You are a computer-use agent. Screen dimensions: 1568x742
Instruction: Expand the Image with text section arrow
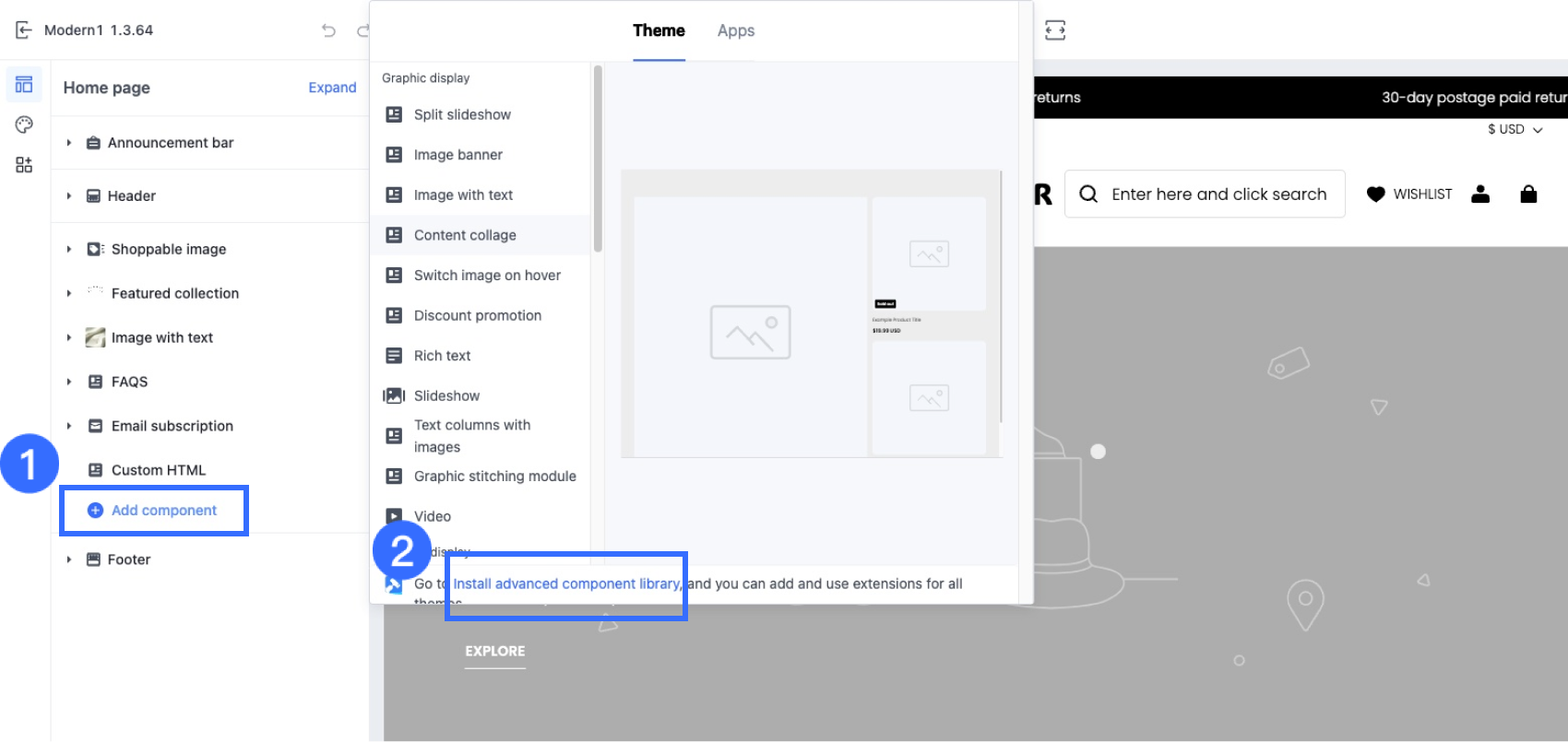tap(68, 337)
